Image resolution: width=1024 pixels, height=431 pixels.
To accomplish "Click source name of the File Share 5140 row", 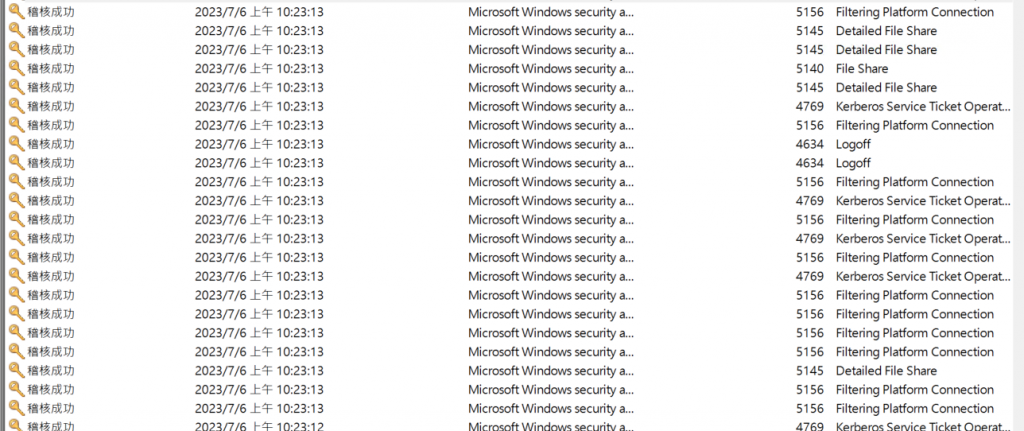I will coord(550,68).
